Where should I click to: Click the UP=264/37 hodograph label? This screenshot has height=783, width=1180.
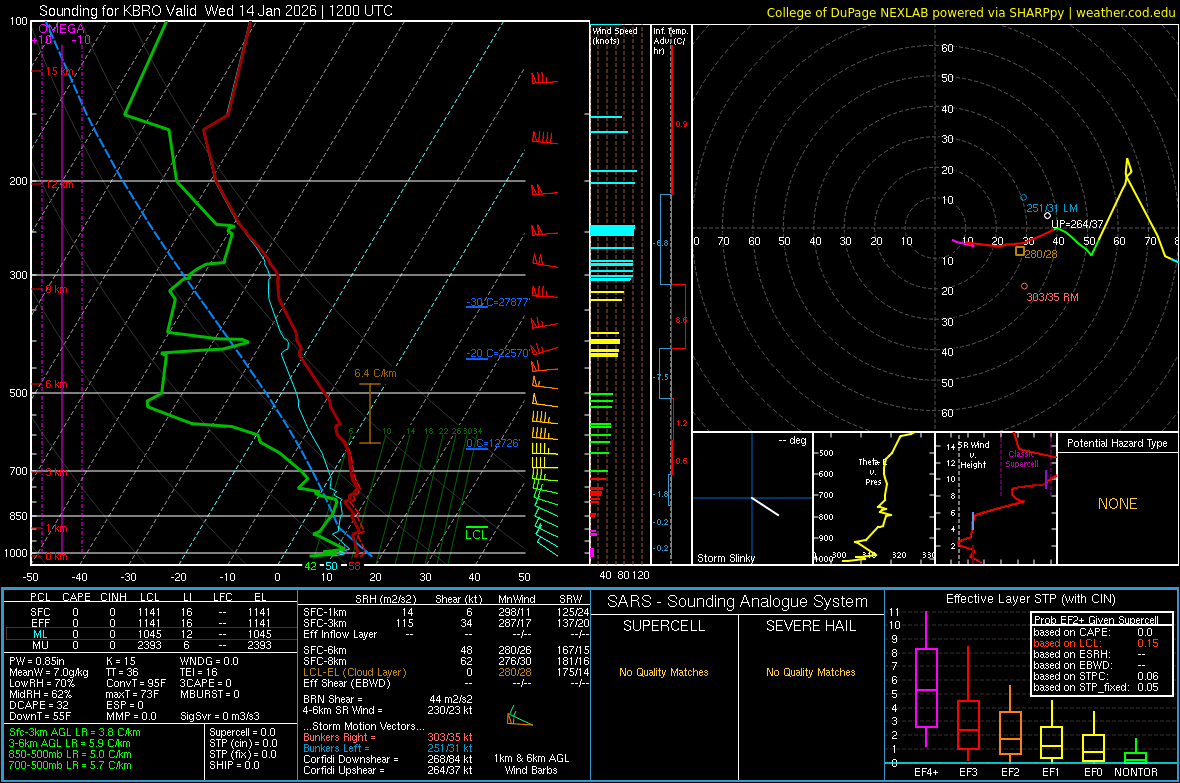point(1077,224)
